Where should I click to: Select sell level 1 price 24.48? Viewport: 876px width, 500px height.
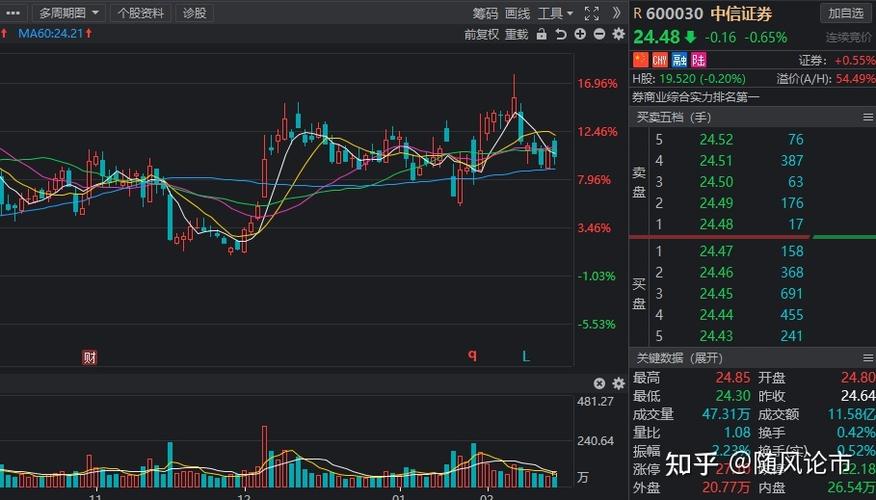pyautogui.click(x=716, y=224)
